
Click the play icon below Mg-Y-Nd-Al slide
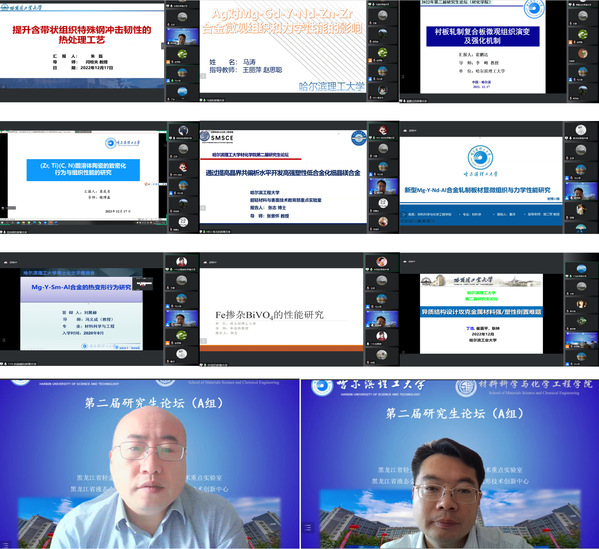click(404, 214)
